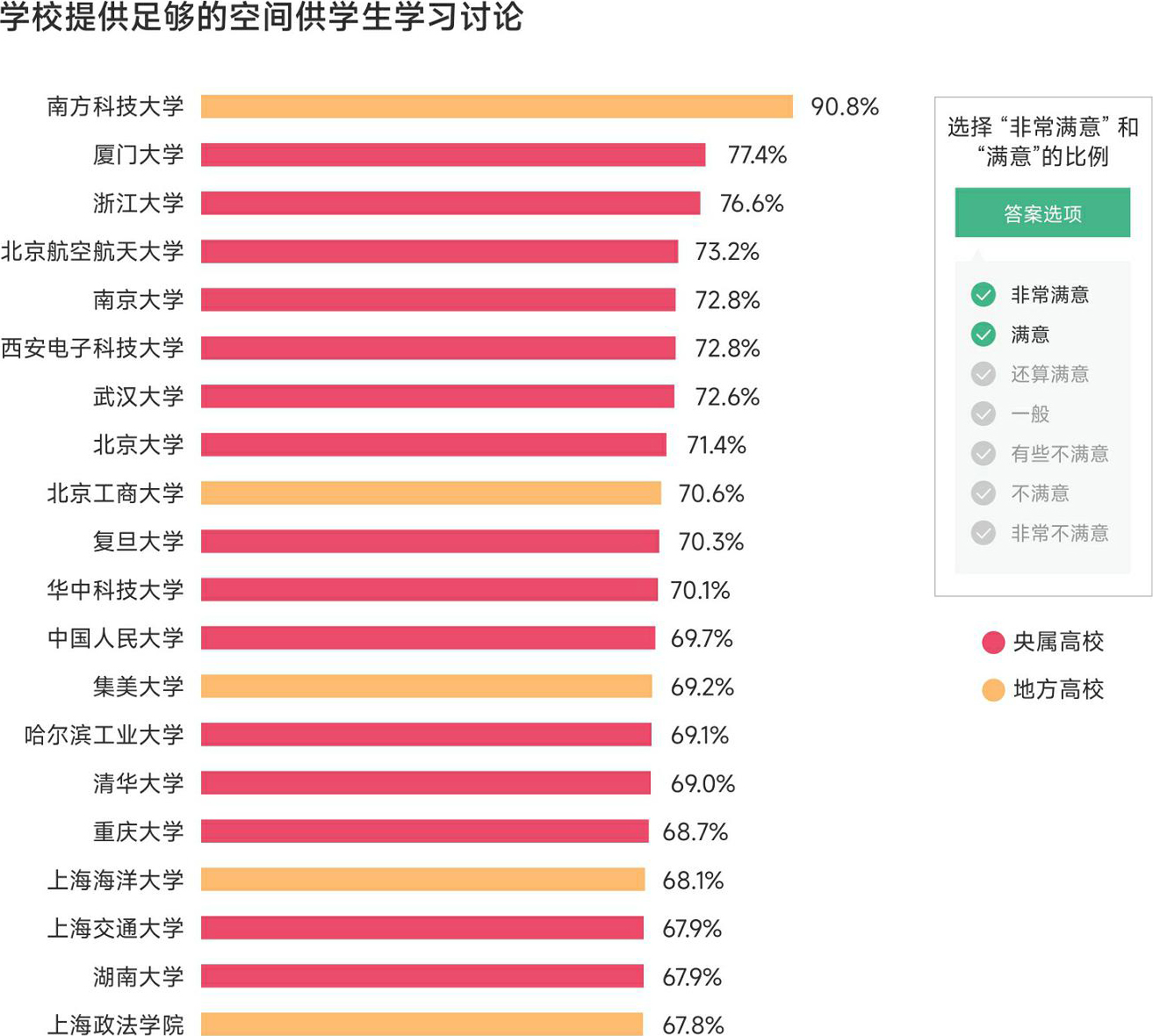Click the 清华大学 bar
The width and height of the screenshot is (1153, 1036).
[x=425, y=783]
